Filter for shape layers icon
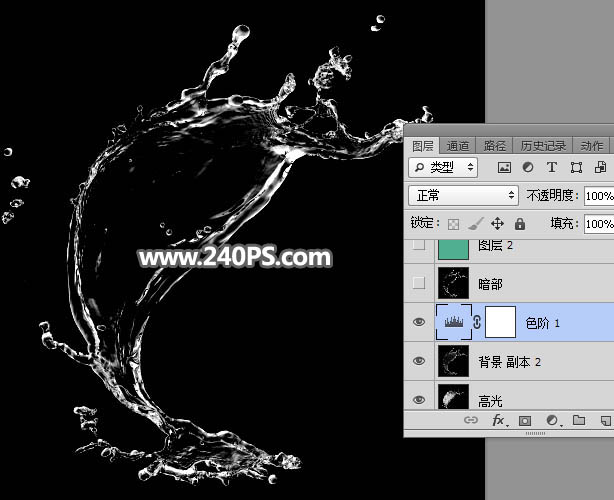Screen dimensions: 614x500 [x=576, y=168]
